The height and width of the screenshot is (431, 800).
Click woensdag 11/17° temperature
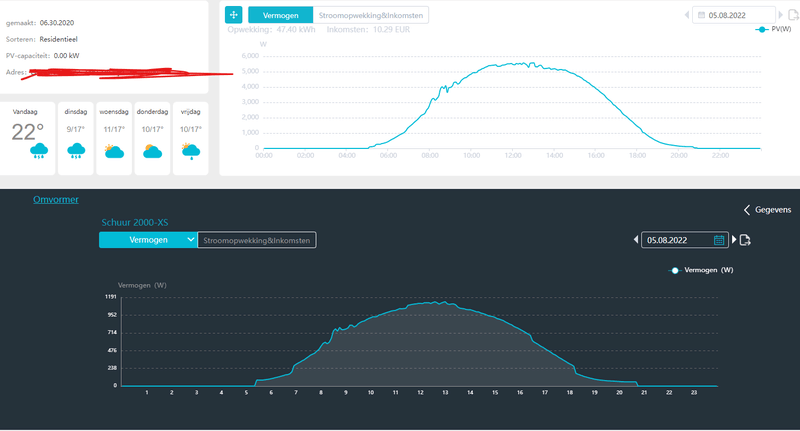tap(114, 129)
